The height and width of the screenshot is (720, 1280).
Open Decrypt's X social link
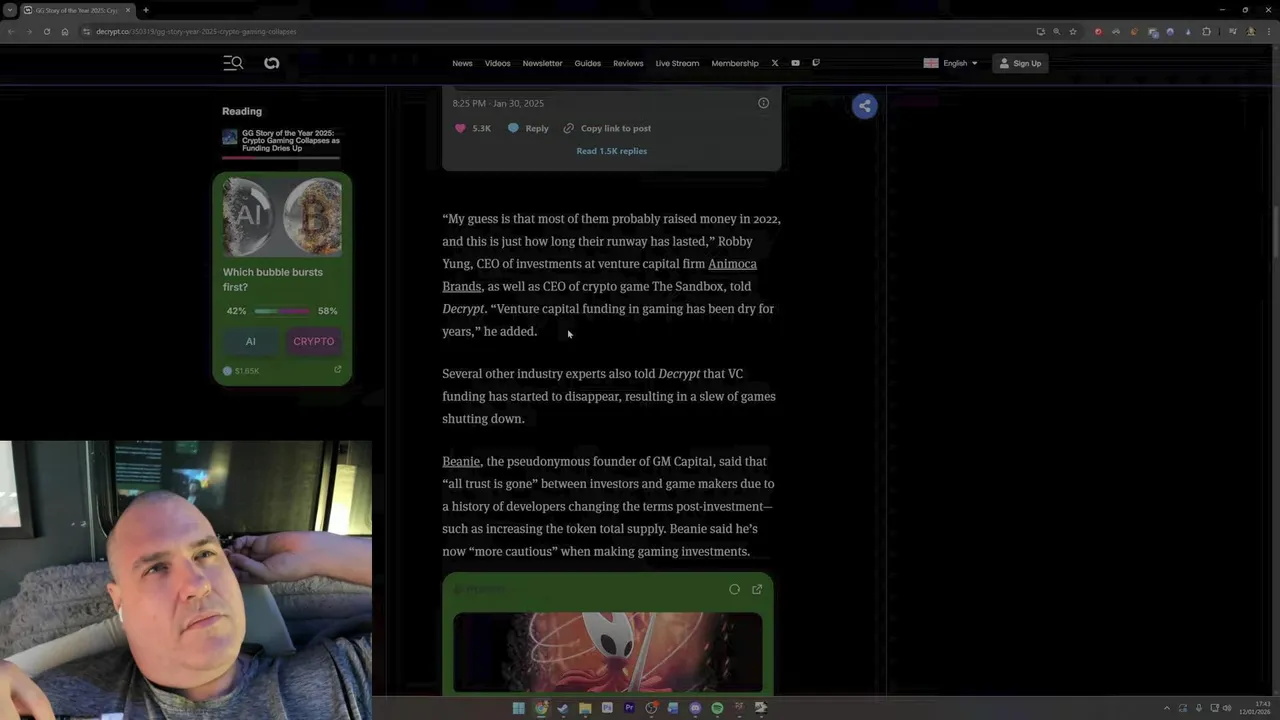pyautogui.click(x=774, y=63)
